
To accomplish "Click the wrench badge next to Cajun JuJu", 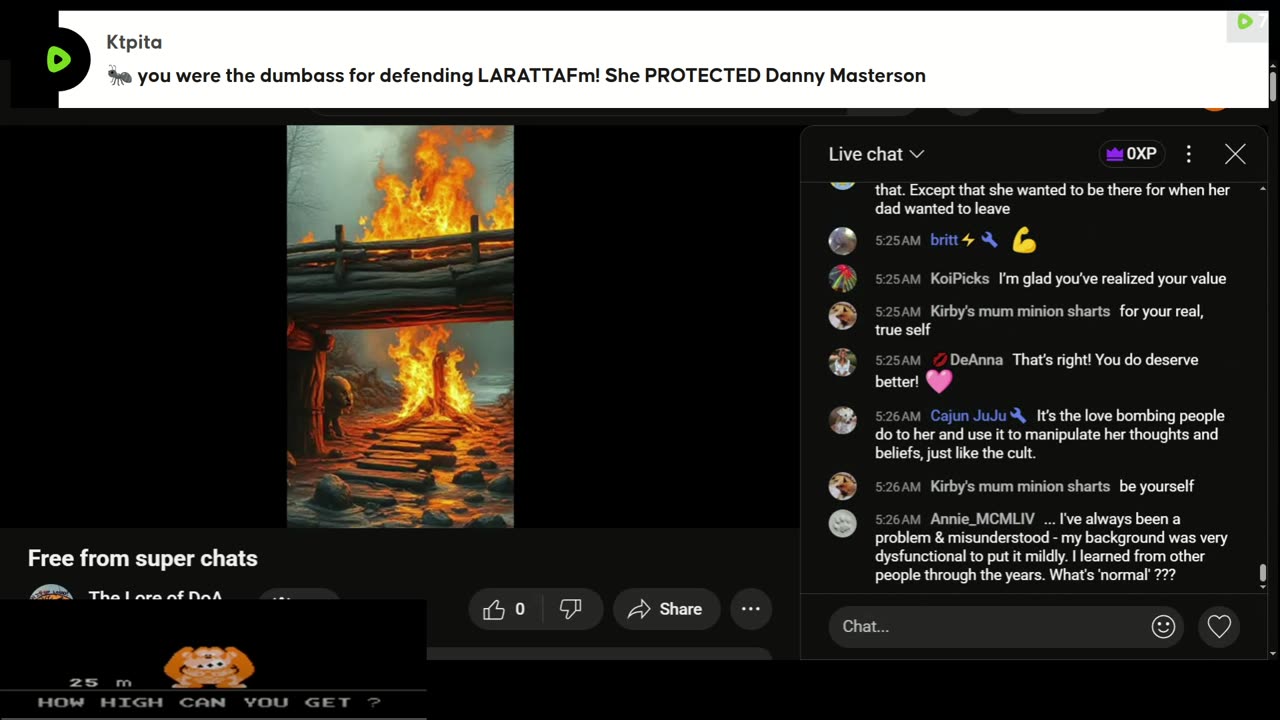I will (1018, 416).
